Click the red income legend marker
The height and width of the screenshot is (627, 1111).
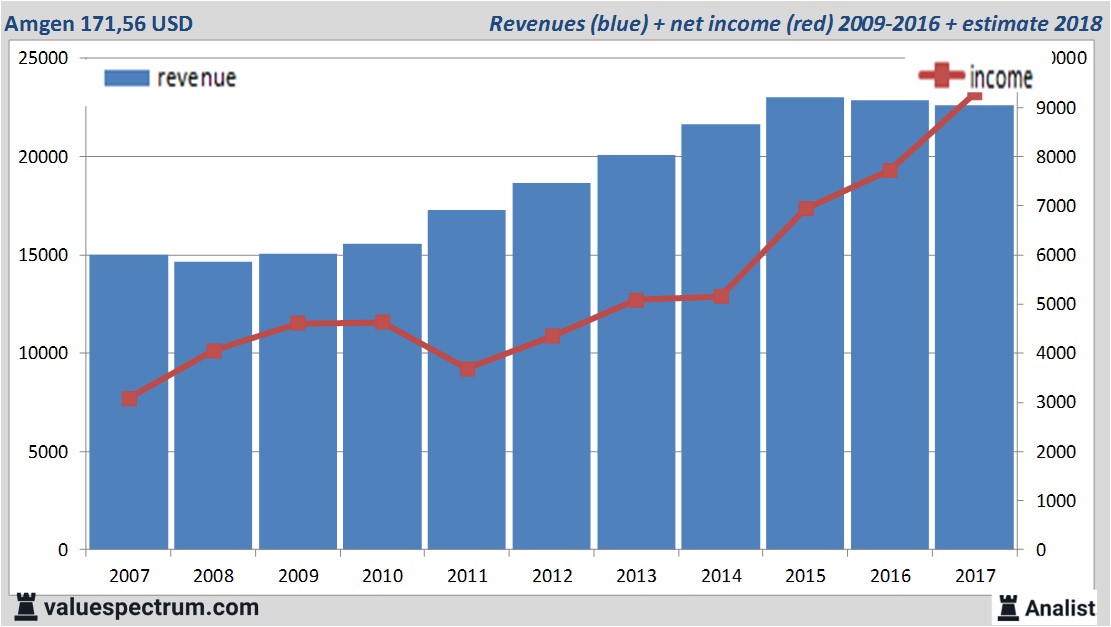click(x=942, y=76)
